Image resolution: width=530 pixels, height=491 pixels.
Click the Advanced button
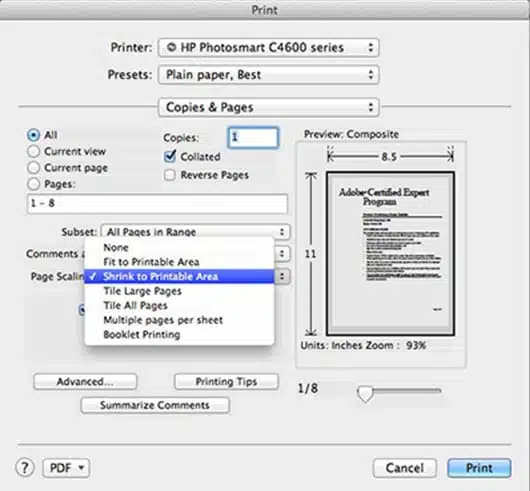(x=85, y=382)
